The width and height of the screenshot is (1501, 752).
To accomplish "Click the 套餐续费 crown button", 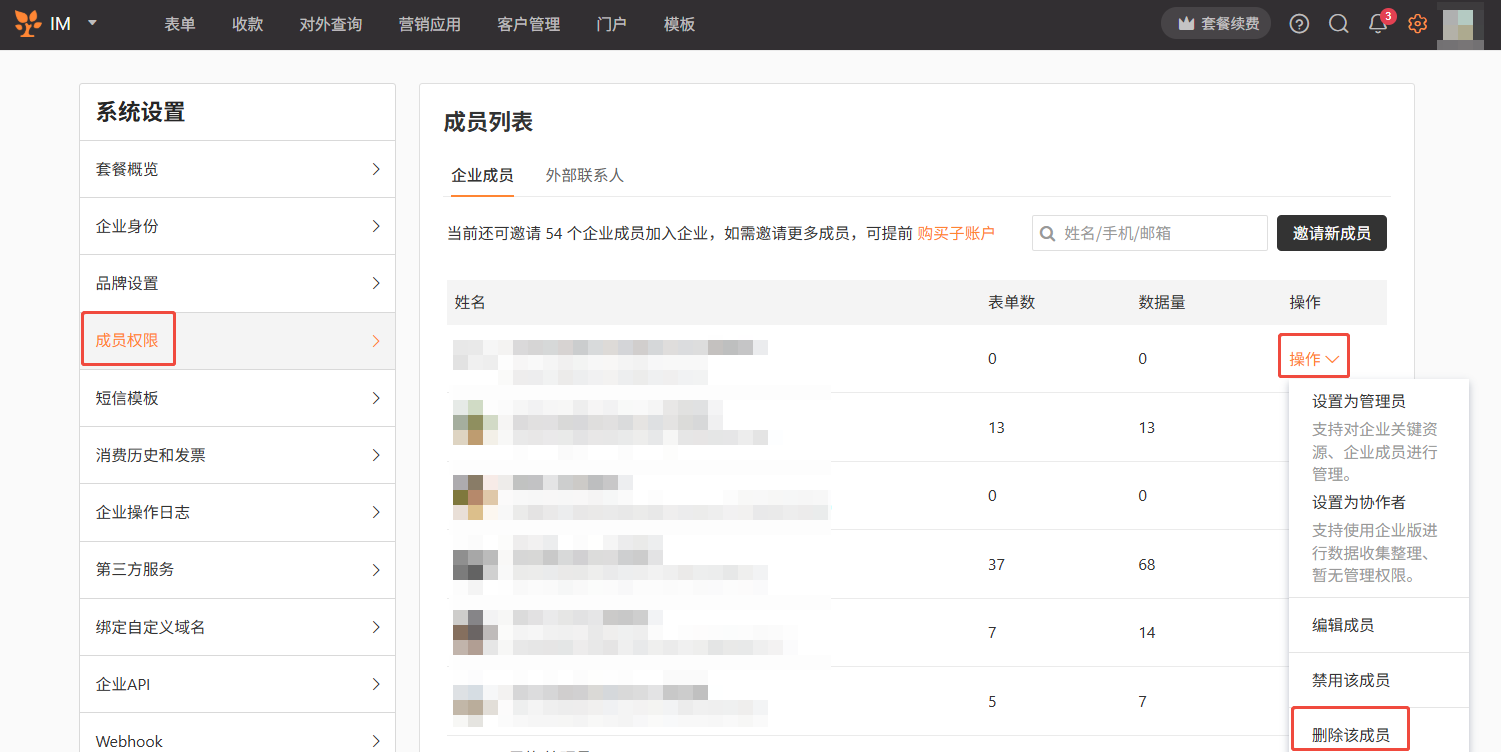I will 1216,24.
